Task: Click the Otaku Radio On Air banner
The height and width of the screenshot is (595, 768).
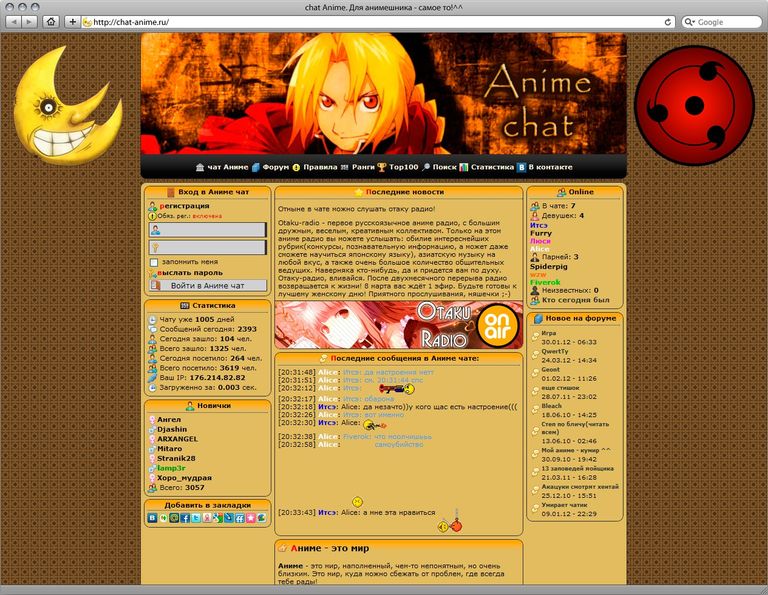Action: 399,326
